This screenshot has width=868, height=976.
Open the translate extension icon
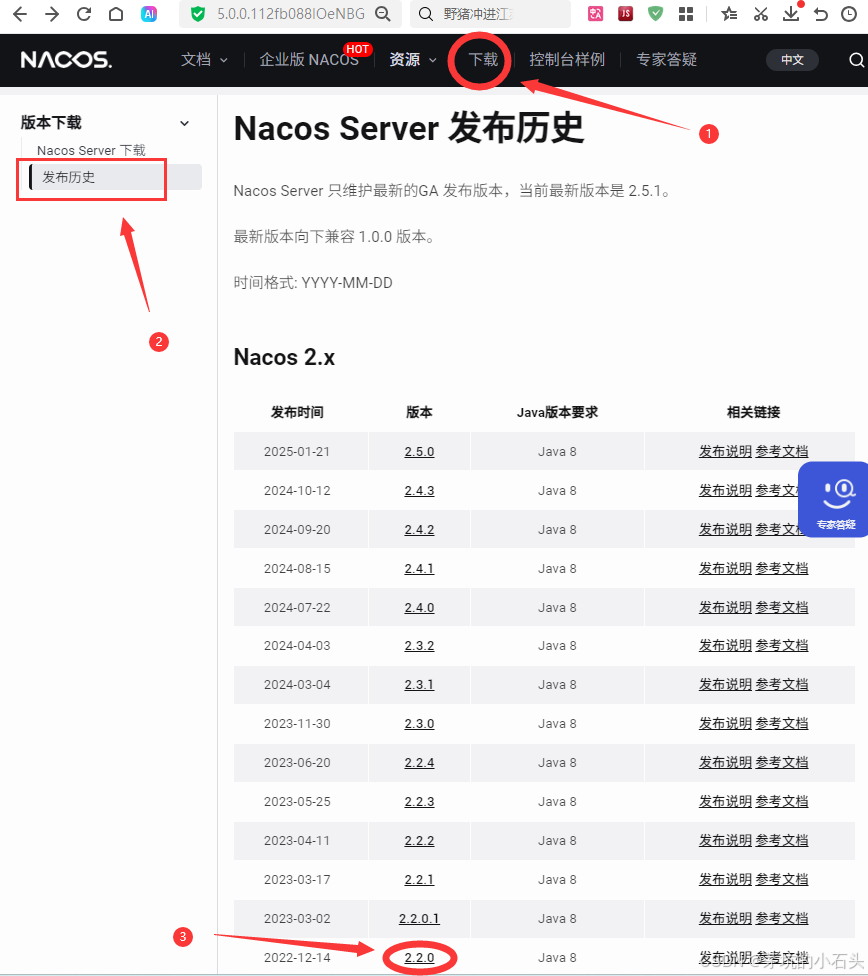click(595, 14)
